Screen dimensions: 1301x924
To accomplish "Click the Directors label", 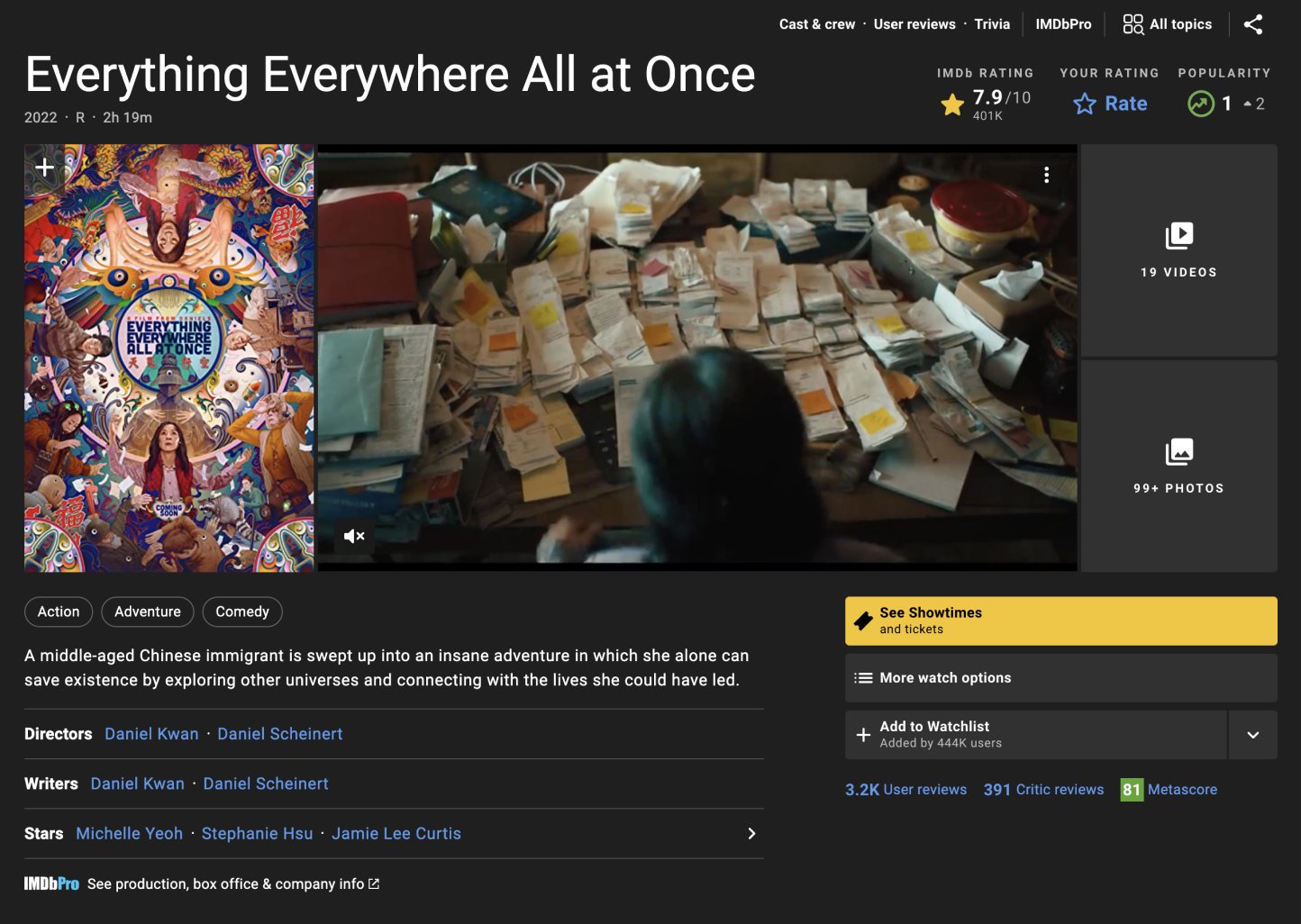I will (x=58, y=734).
